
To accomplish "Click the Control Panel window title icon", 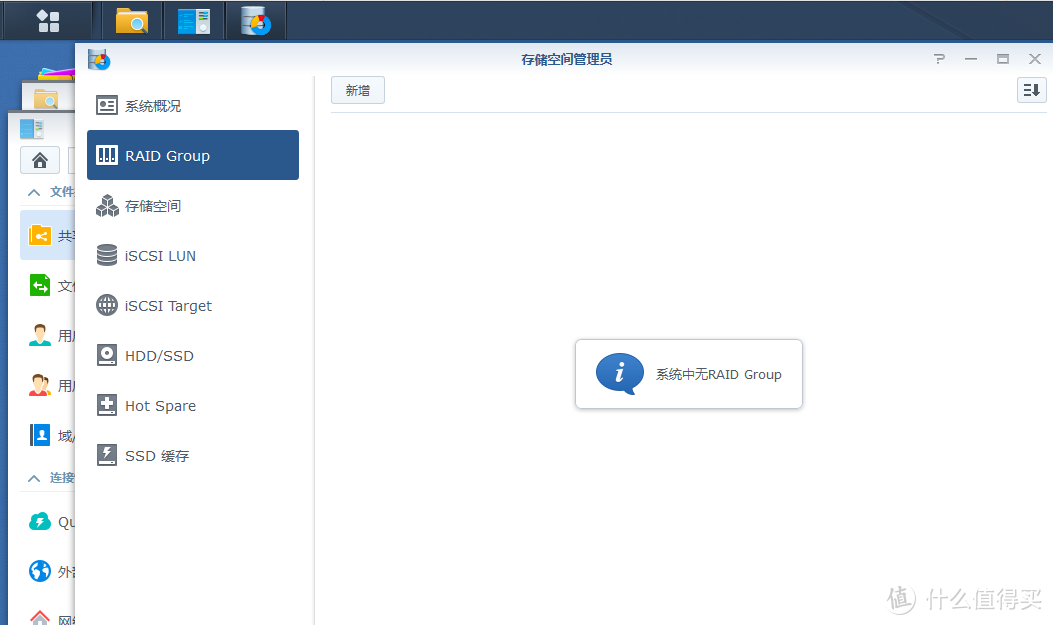I will [32, 128].
